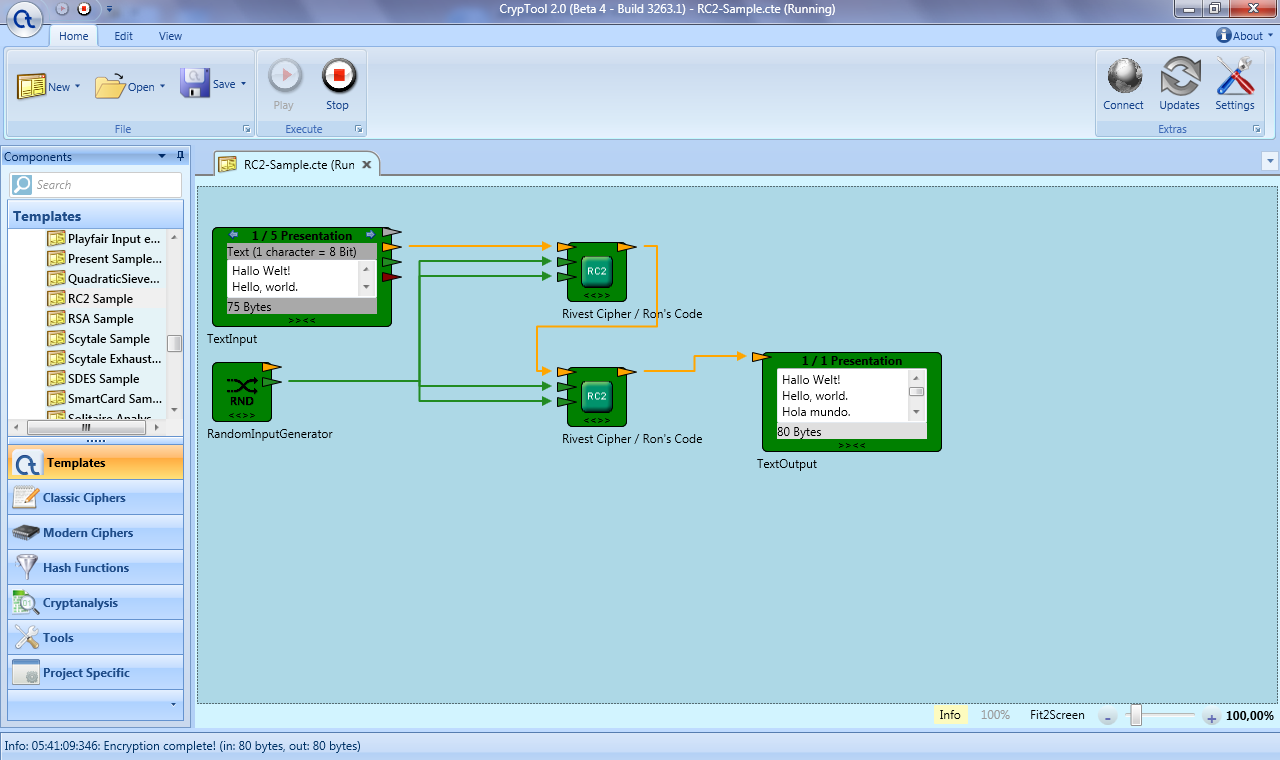Click the Playfair template icon
The image size is (1280, 760).
pos(57,239)
